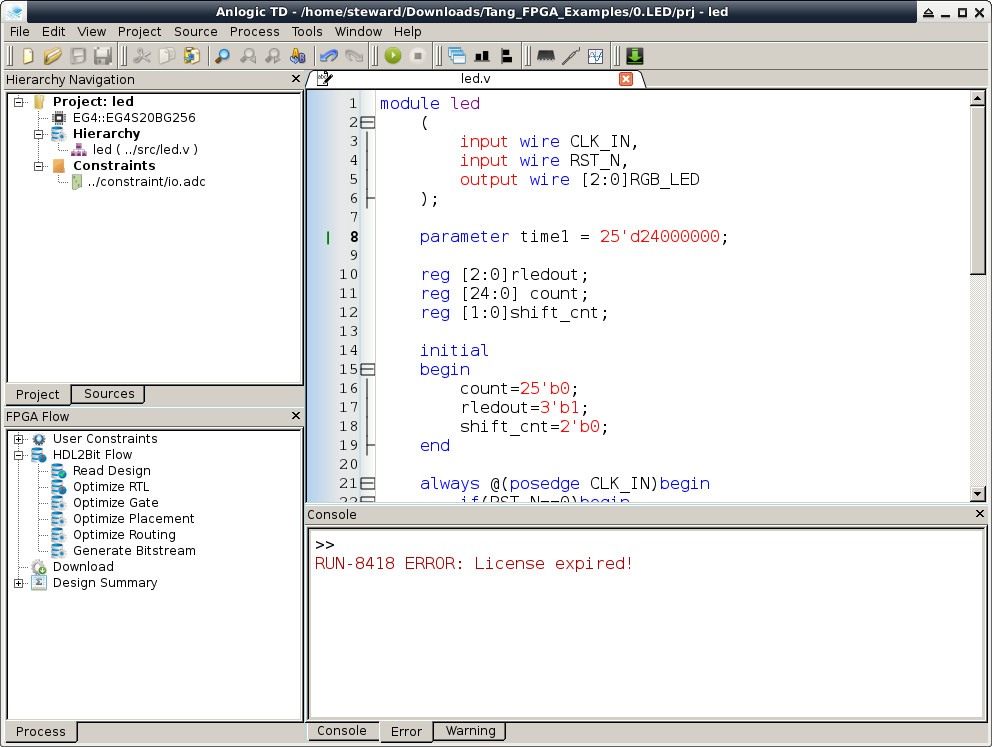Close the led.v editor tab
Image resolution: width=992 pixels, height=747 pixels.
tap(626, 79)
